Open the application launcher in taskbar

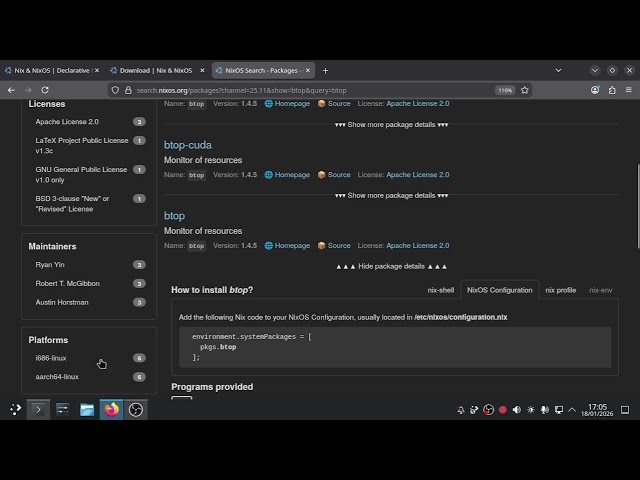tap(15, 409)
